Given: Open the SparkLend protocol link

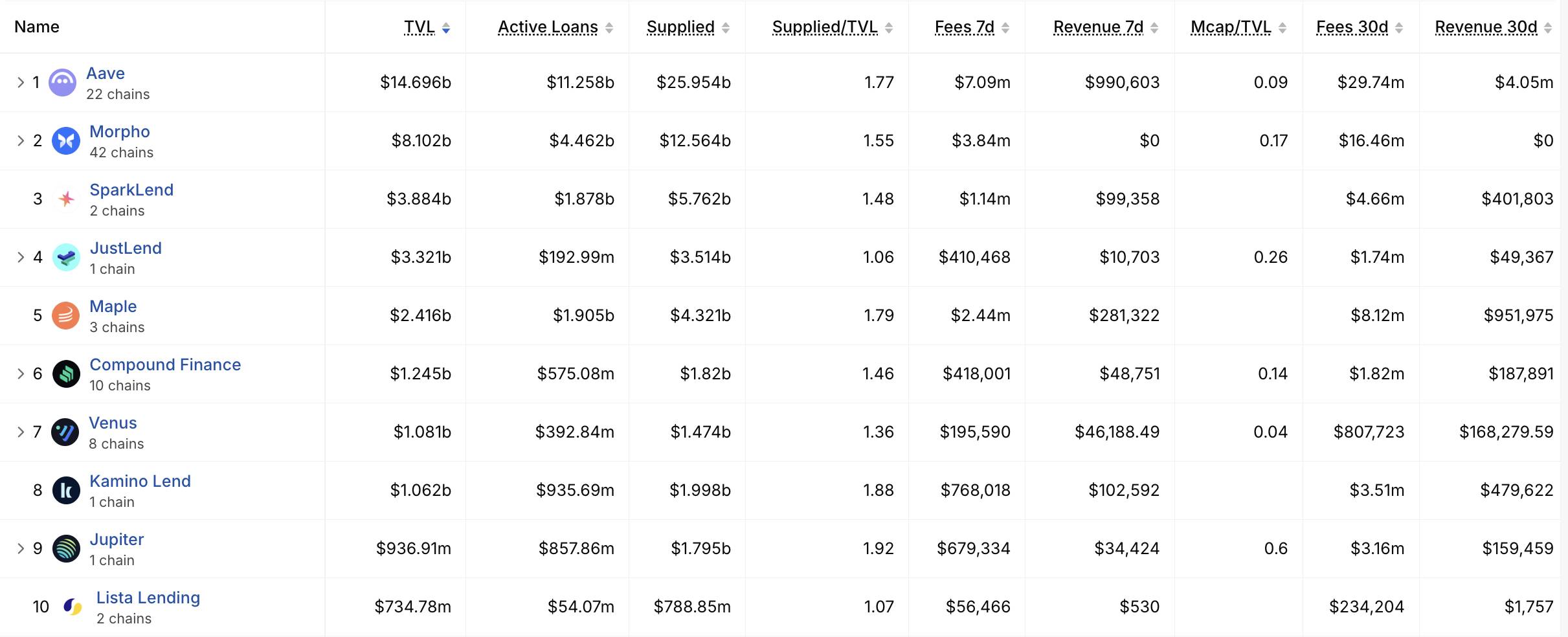Looking at the screenshot, I should pyautogui.click(x=131, y=190).
